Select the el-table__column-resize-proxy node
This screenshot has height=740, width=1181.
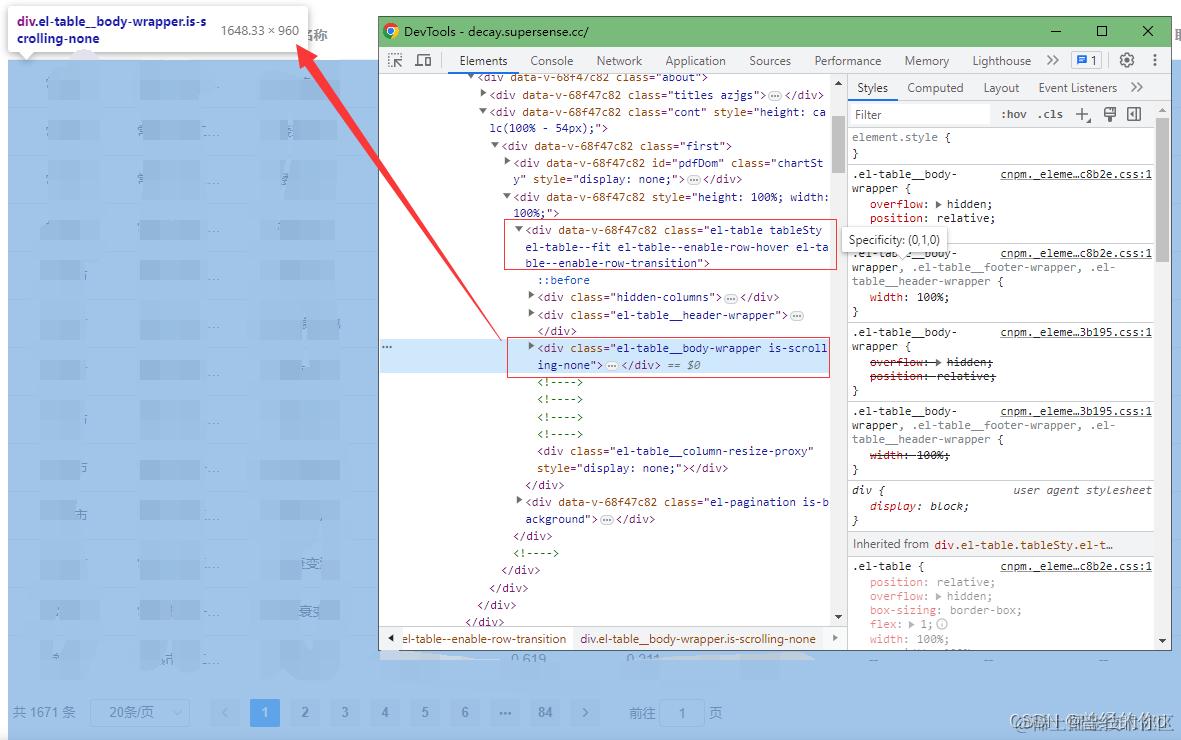[x=675, y=460]
